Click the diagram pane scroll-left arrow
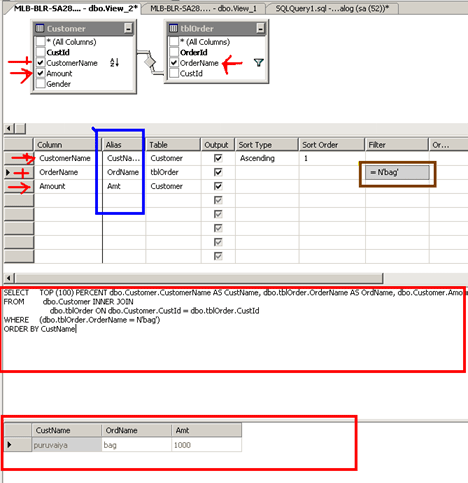Screen dimensions: 468x483 (x=9, y=128)
